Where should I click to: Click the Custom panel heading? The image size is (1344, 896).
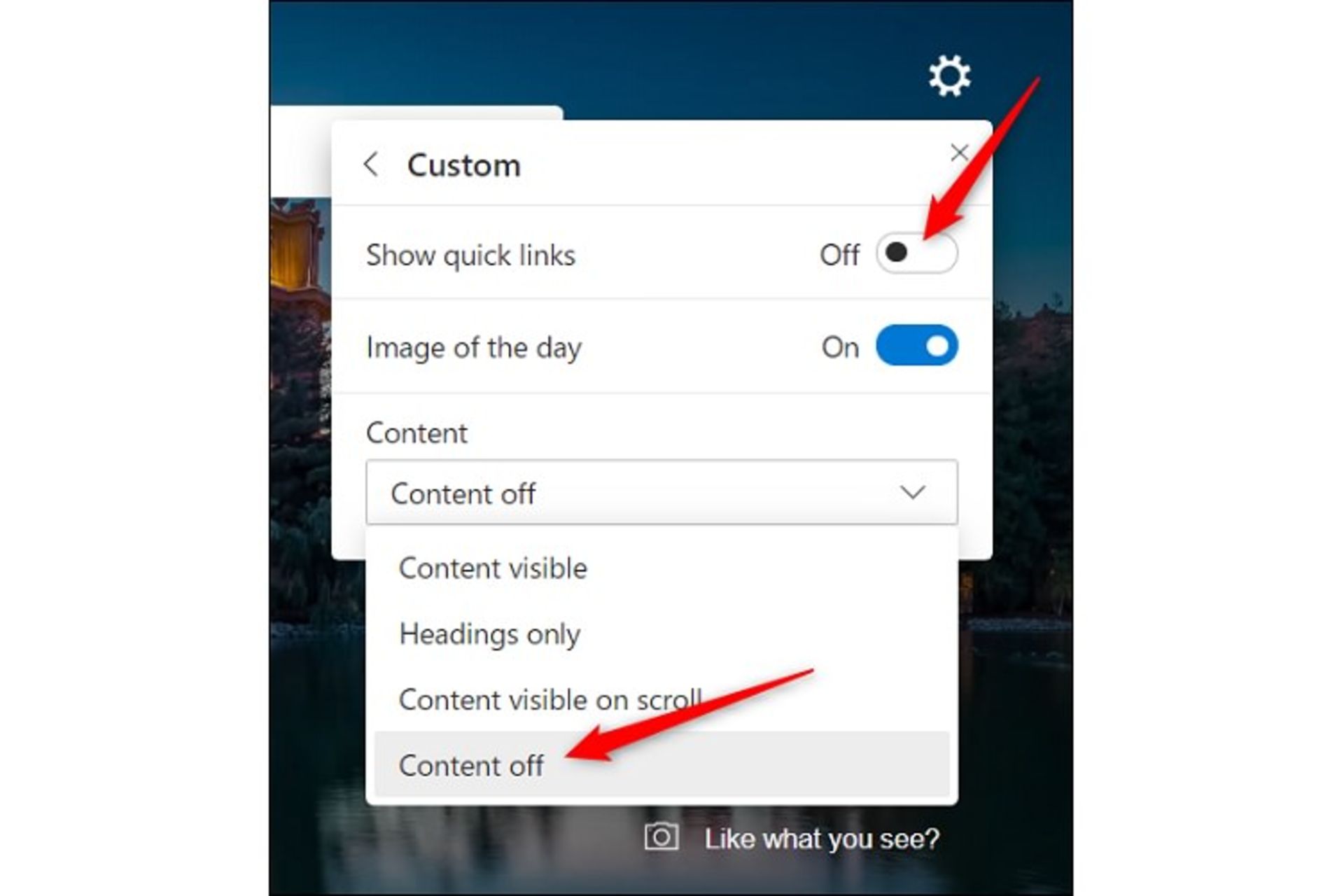(x=464, y=166)
